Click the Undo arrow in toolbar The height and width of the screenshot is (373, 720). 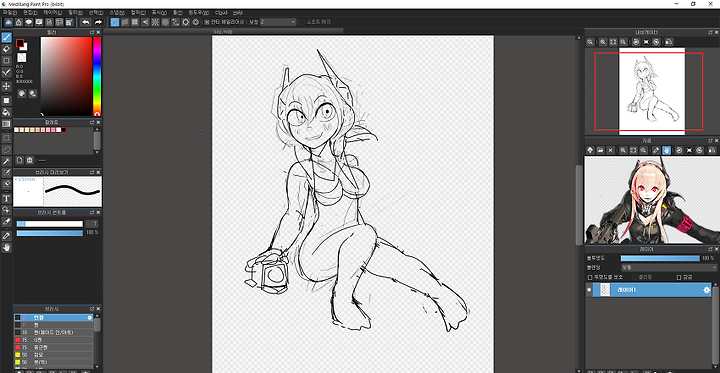(85, 22)
